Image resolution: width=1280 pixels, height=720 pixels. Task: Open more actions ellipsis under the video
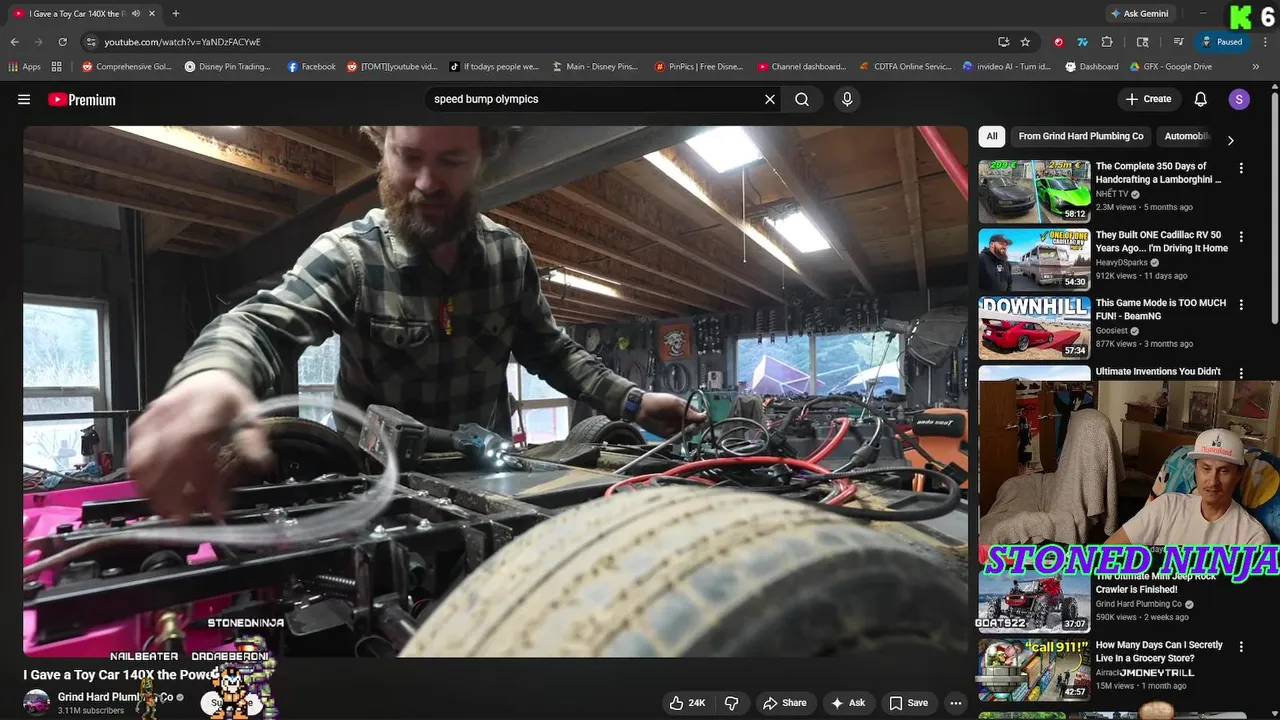click(956, 703)
